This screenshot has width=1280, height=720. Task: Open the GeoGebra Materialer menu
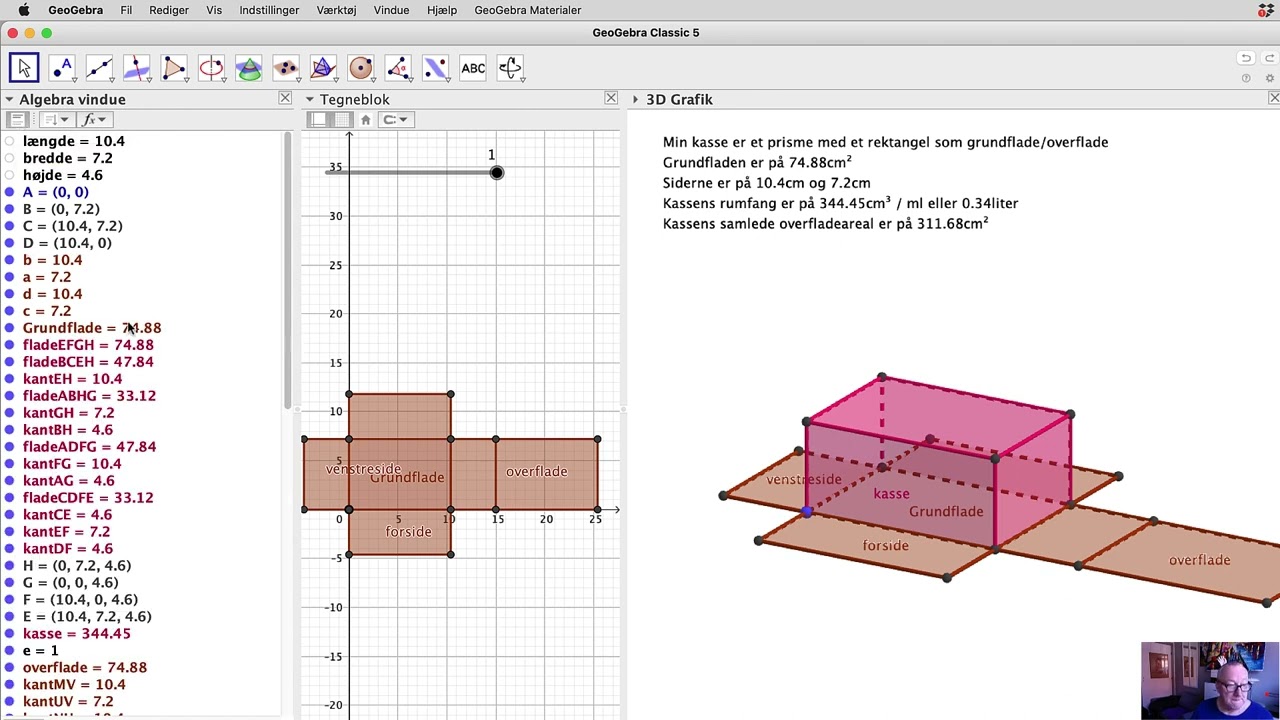pyautogui.click(x=527, y=10)
